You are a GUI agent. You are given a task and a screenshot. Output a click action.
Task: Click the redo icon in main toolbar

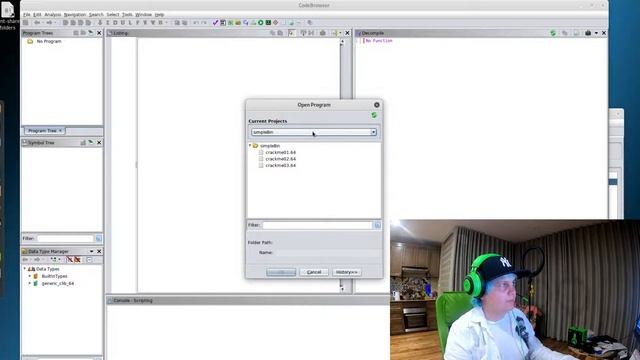point(204,23)
